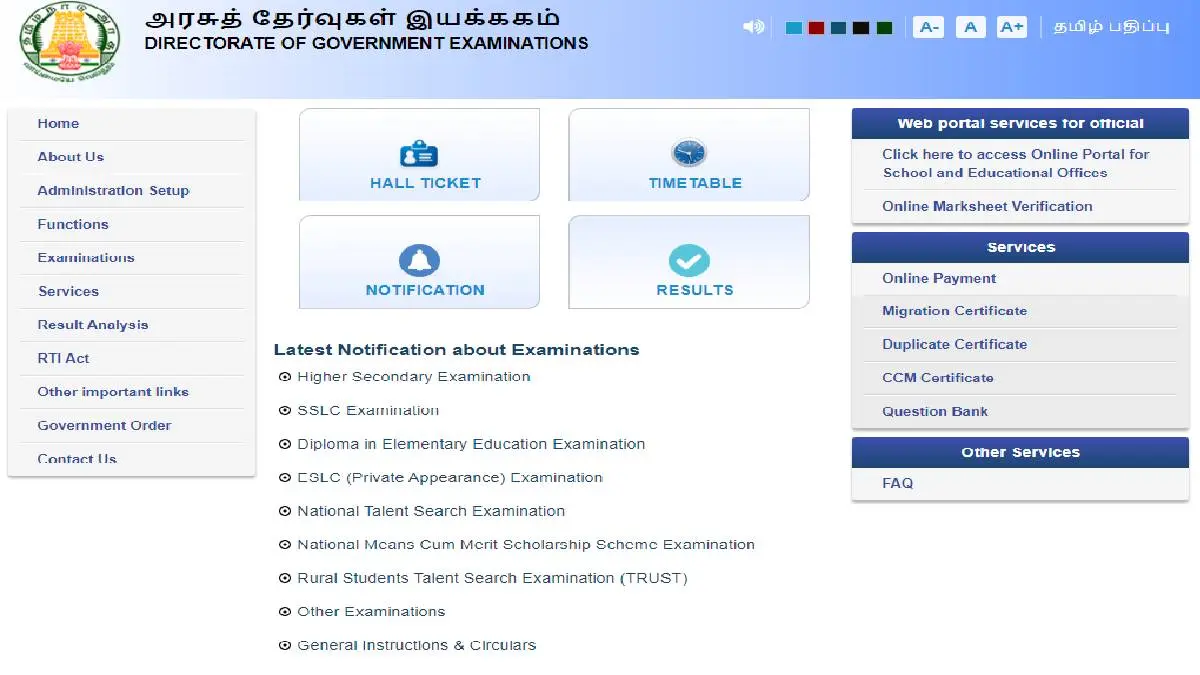The width and height of the screenshot is (1200, 675).
Task: Click the speaker audio icon
Action: pos(753,27)
